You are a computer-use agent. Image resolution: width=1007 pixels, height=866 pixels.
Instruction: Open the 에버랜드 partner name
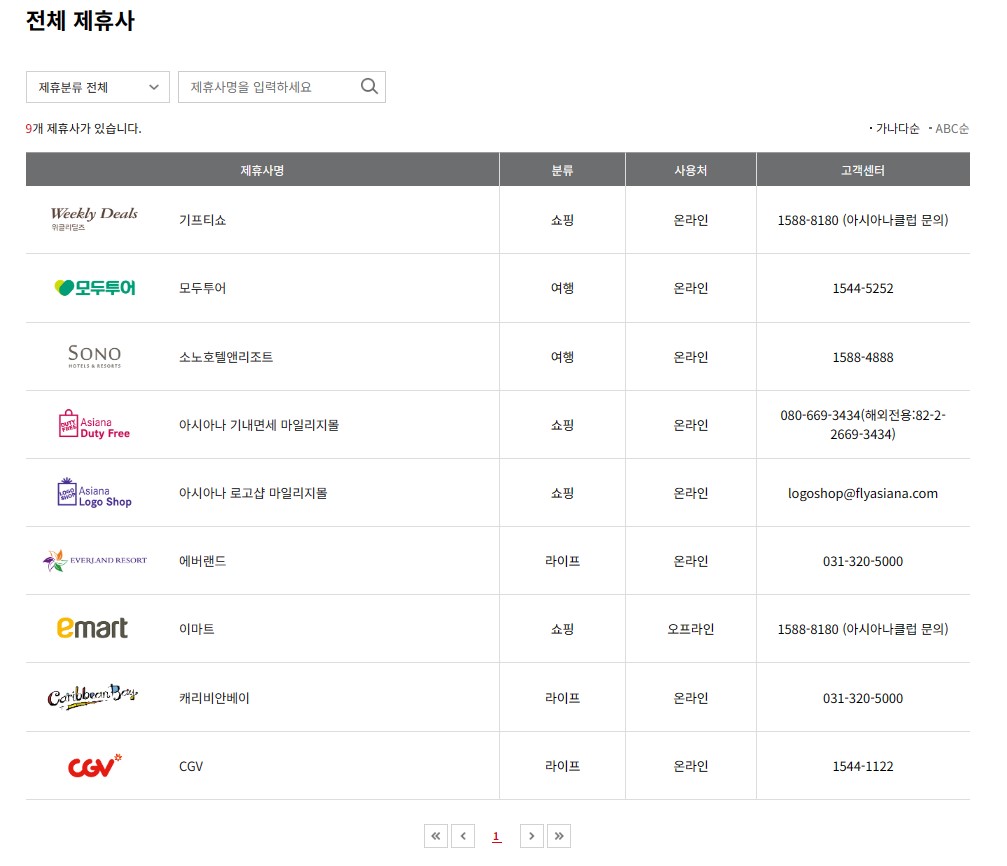(202, 561)
